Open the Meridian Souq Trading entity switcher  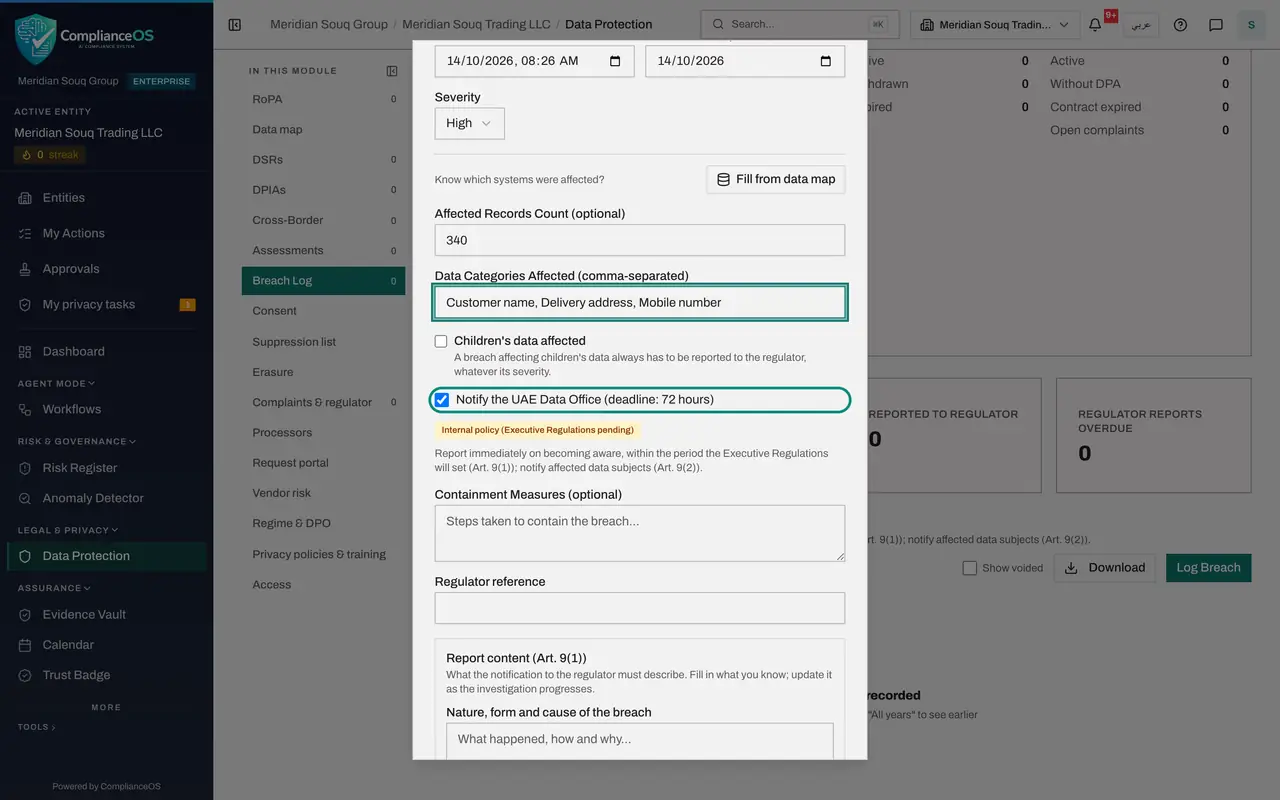coord(995,24)
